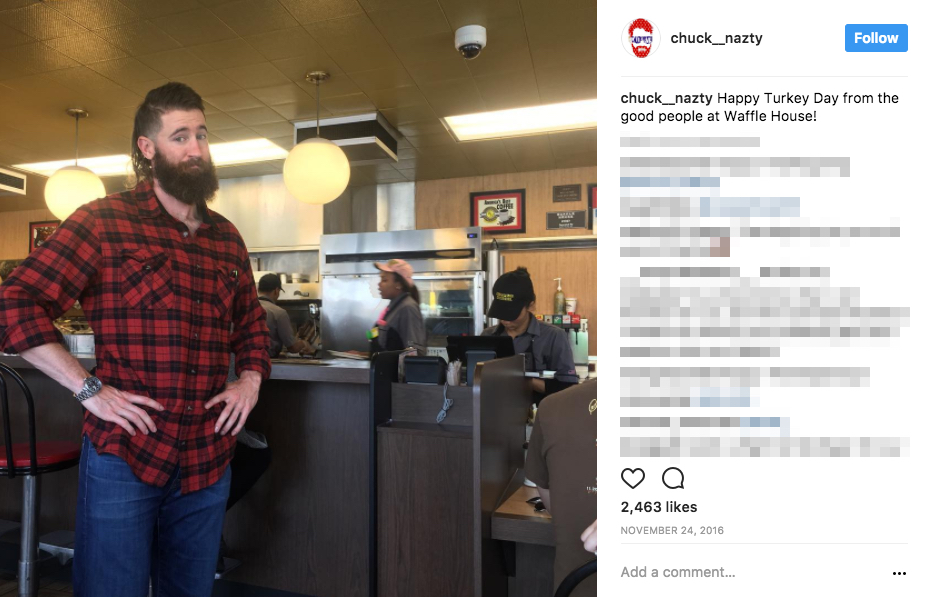Open the chuck__nazty username in post header

click(716, 38)
